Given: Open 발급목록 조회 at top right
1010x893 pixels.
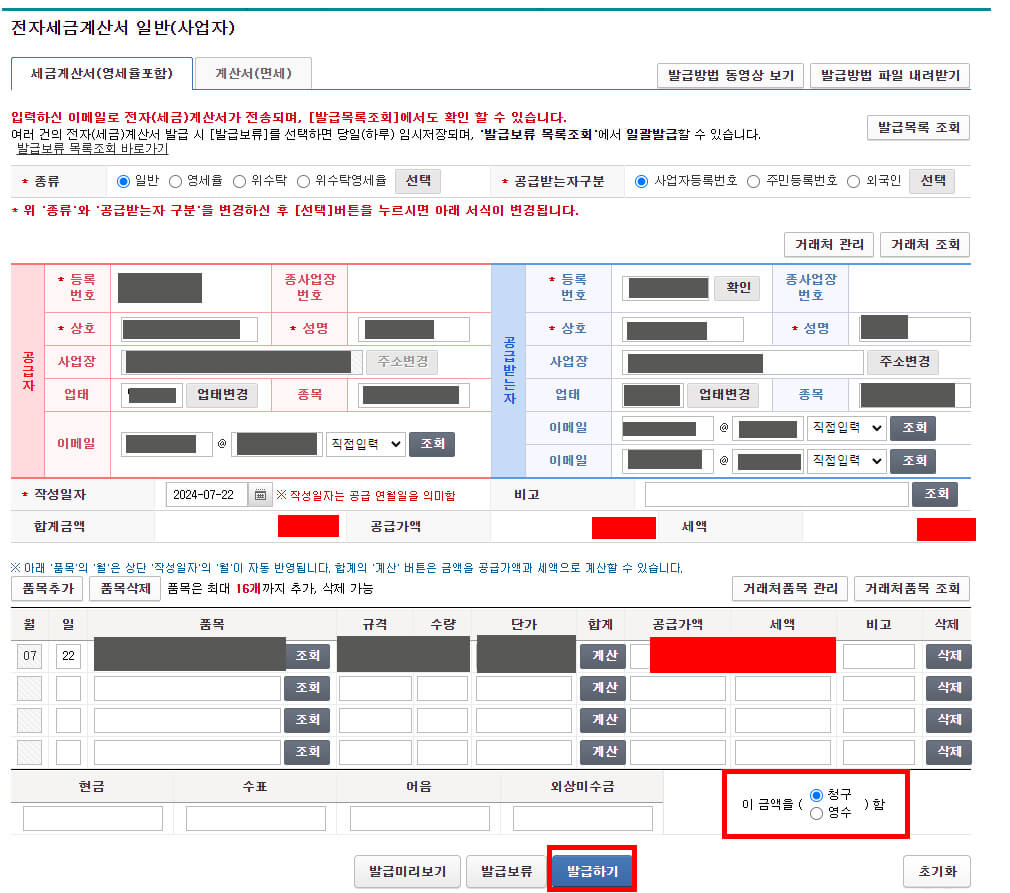Looking at the screenshot, I should pyautogui.click(x=917, y=128).
